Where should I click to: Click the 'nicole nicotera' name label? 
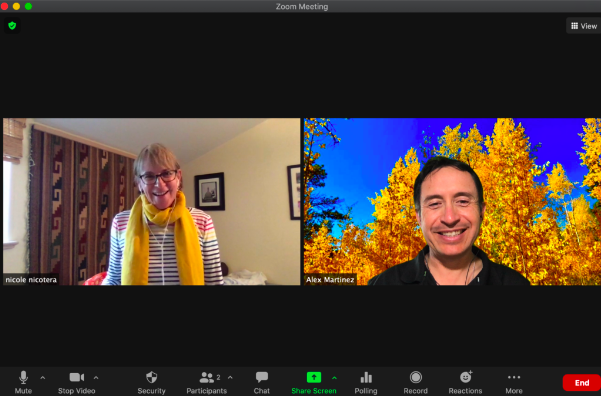click(31, 279)
